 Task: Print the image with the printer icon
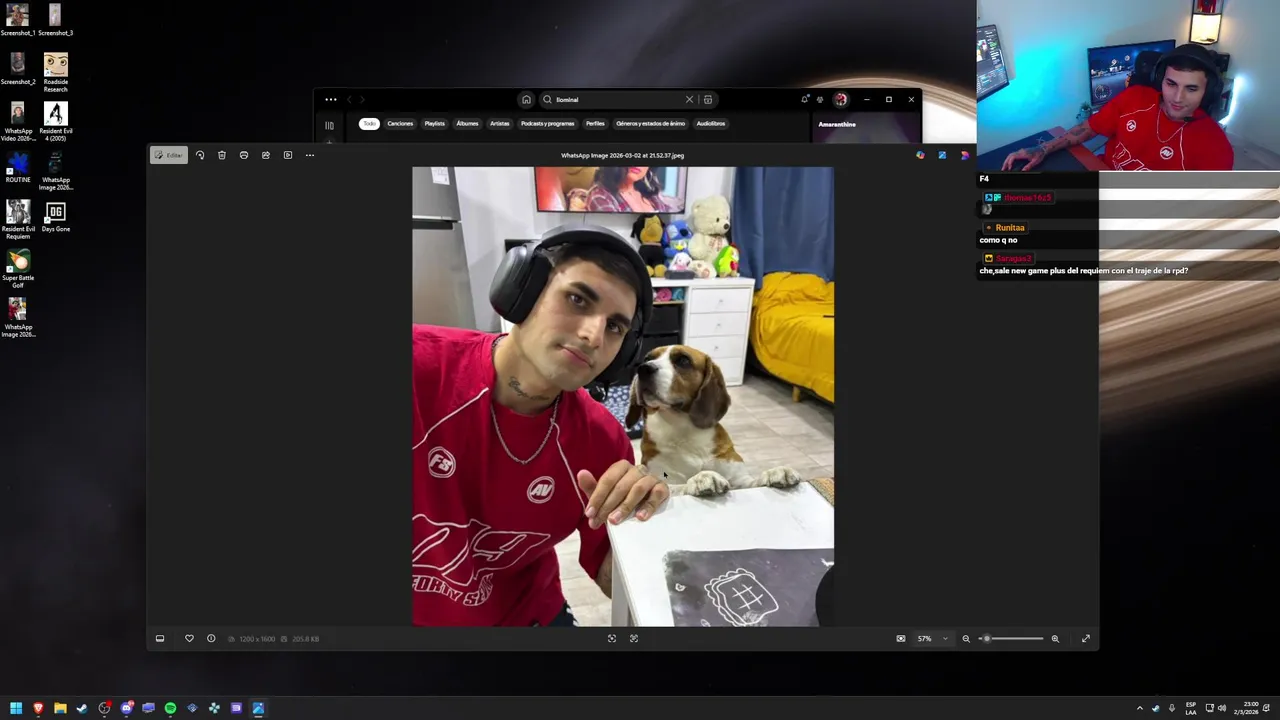244,155
